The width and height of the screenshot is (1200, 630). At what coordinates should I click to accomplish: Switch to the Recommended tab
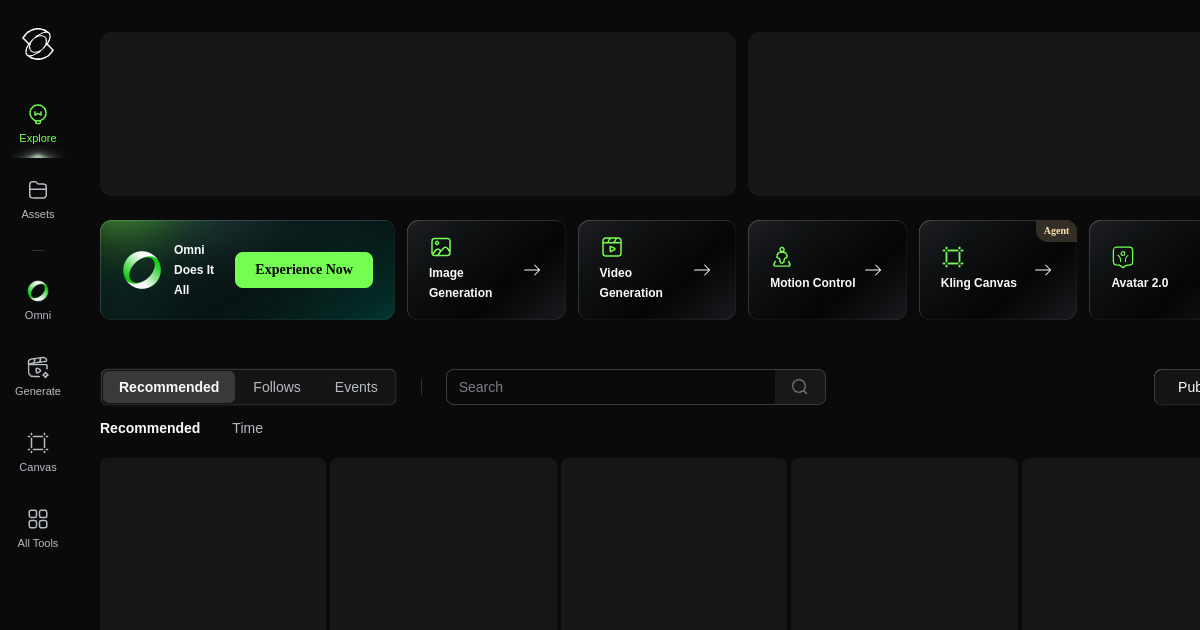pyautogui.click(x=169, y=387)
